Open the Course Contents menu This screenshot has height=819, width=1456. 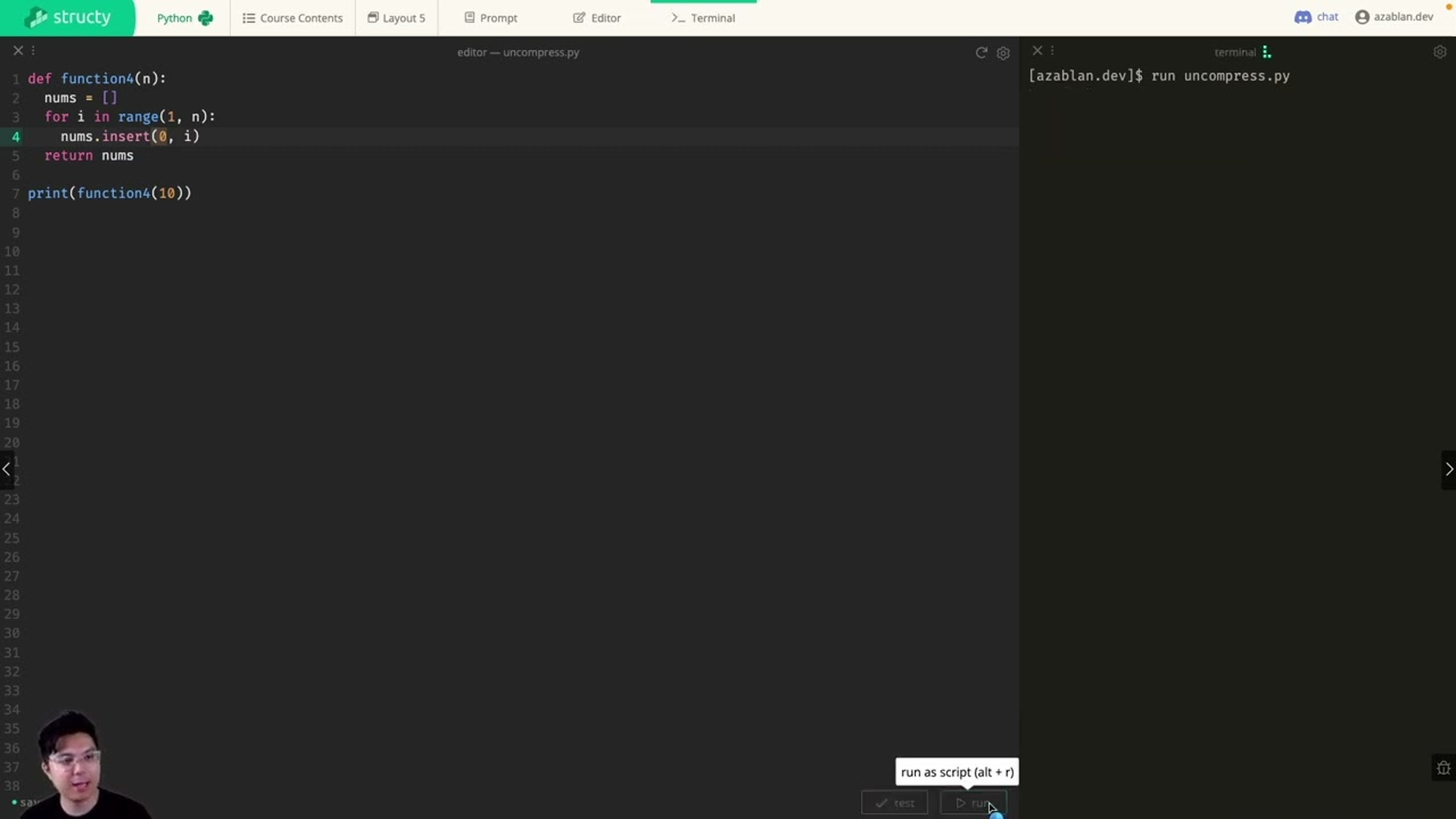(292, 18)
